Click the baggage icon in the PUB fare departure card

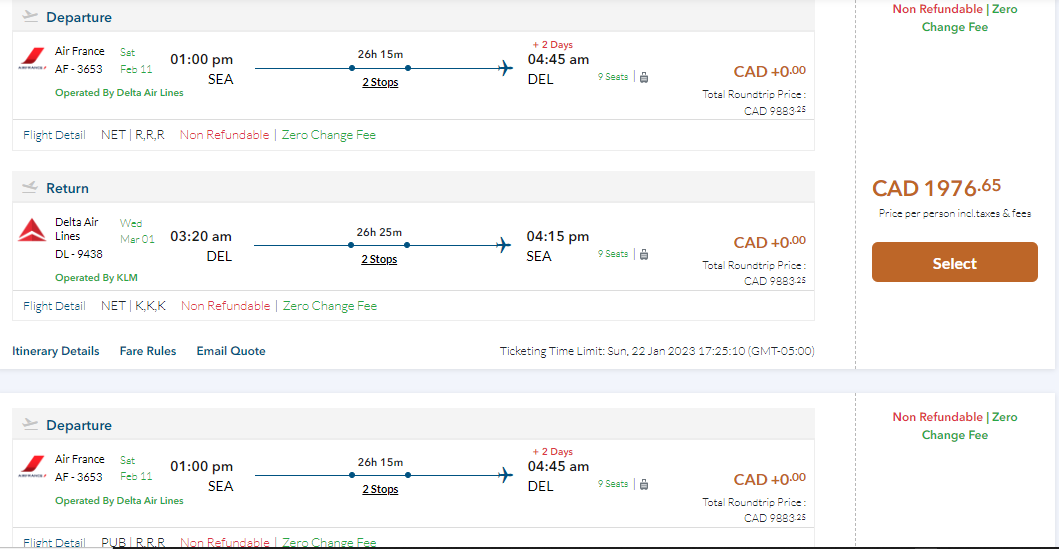pyautogui.click(x=643, y=484)
